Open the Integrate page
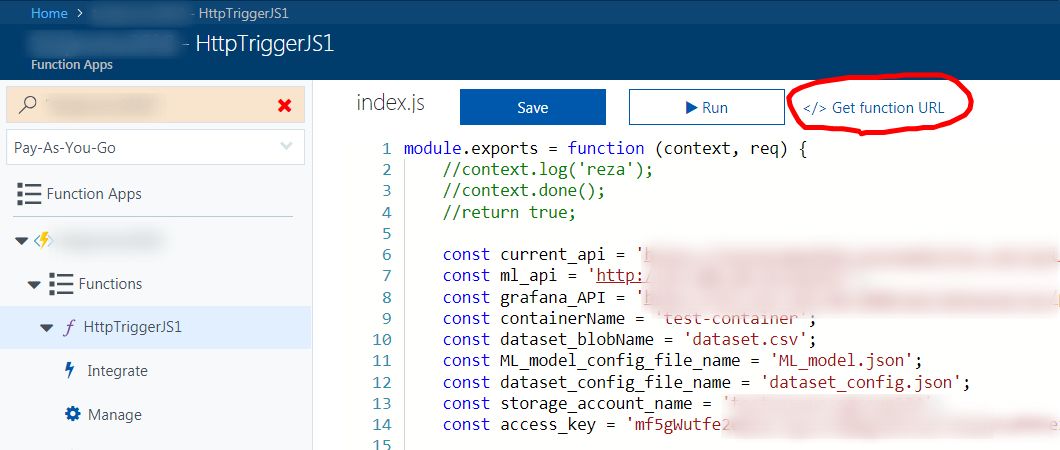This screenshot has width=1060, height=450. tap(117, 371)
